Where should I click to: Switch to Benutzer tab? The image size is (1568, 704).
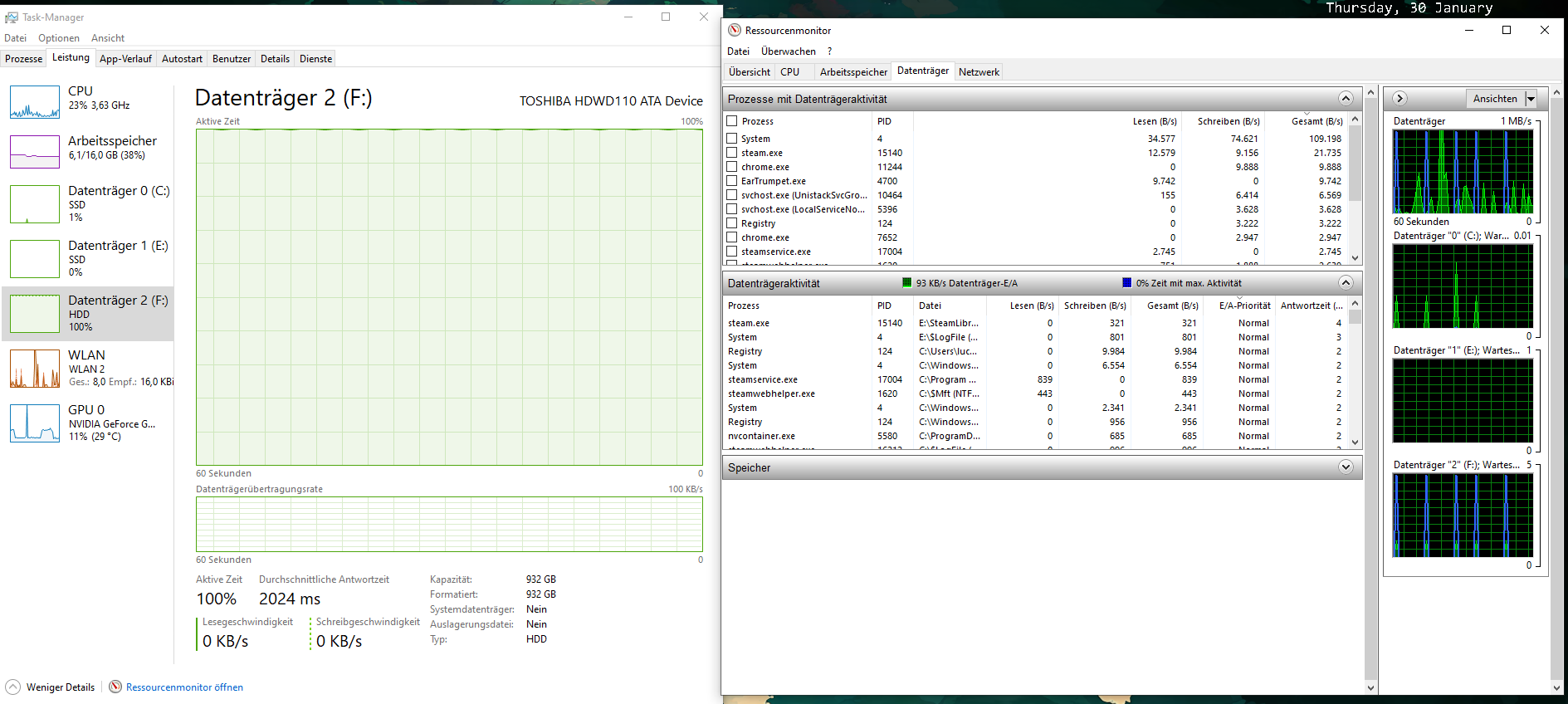[232, 58]
